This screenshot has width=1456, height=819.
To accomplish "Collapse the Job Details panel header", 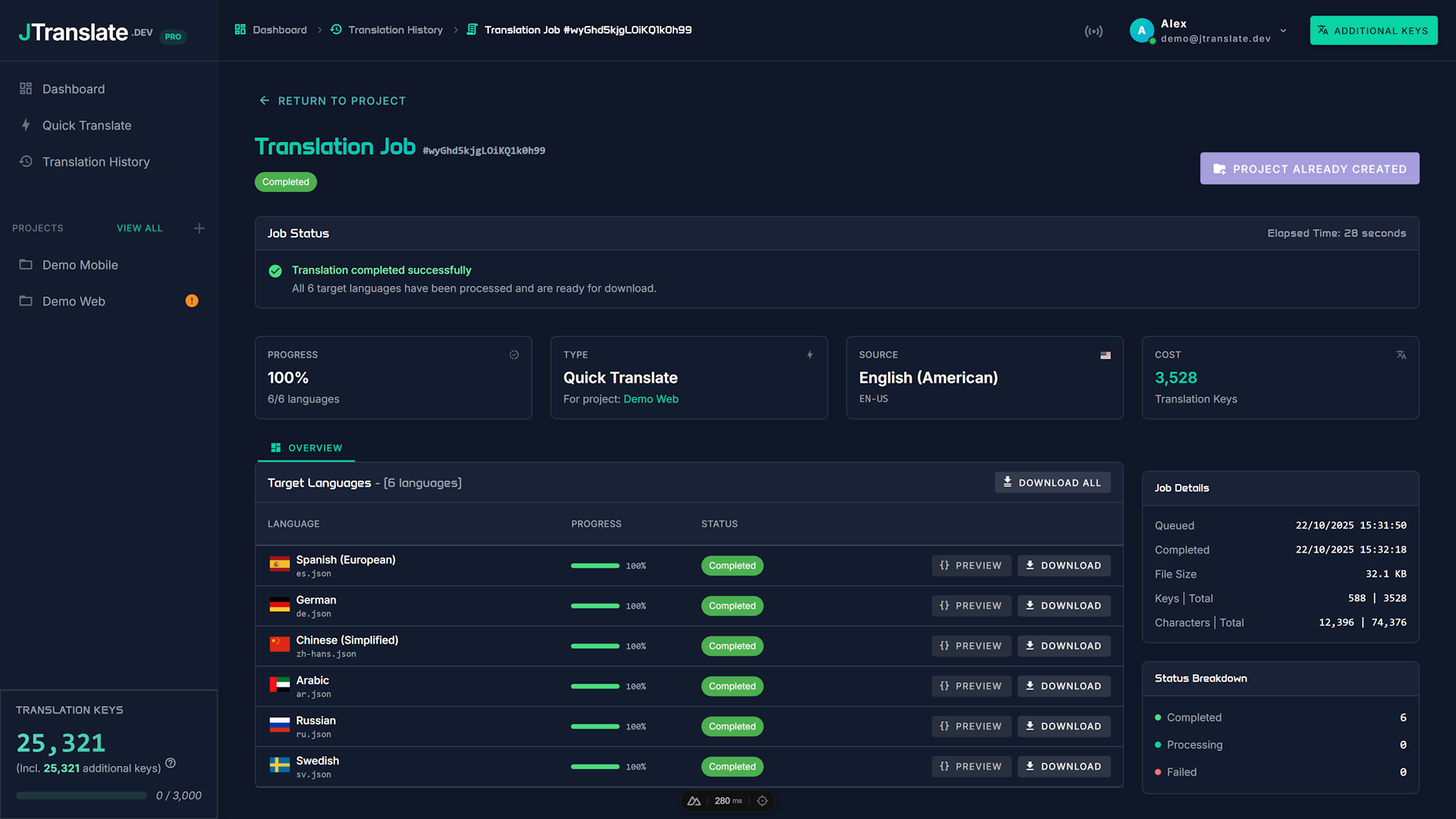I will [x=1181, y=488].
